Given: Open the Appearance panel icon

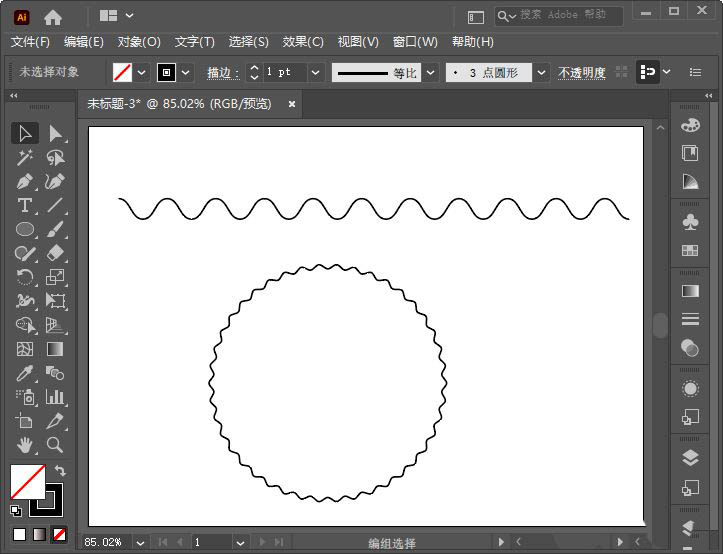Looking at the screenshot, I should click(x=690, y=388).
